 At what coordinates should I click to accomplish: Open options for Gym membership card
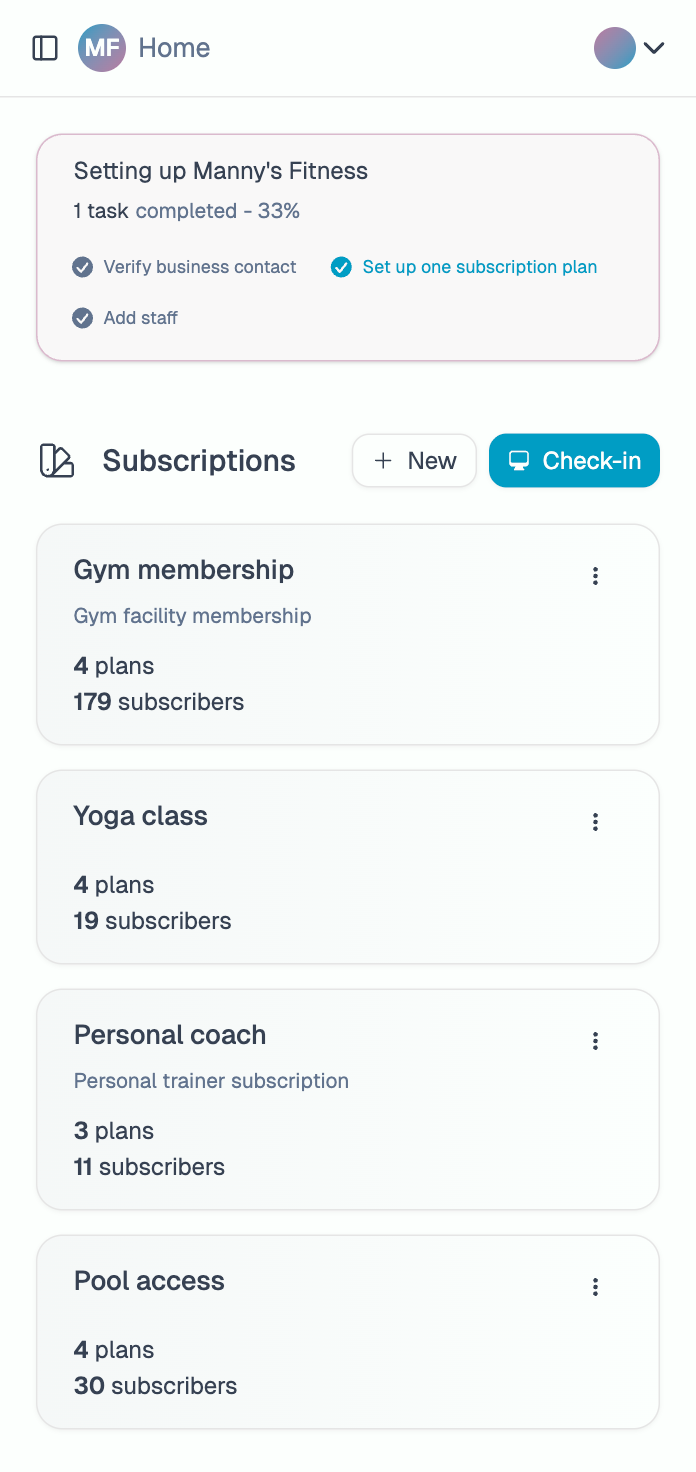595,576
